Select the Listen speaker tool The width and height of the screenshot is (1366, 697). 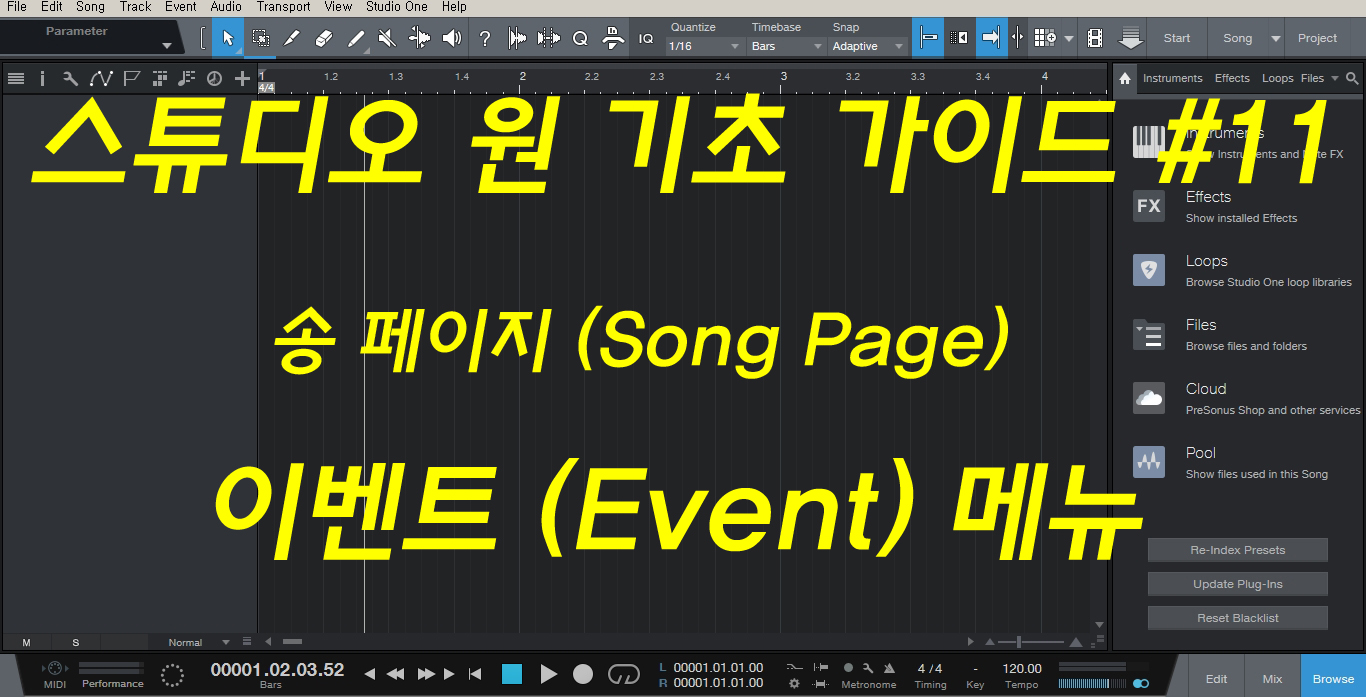[452, 38]
